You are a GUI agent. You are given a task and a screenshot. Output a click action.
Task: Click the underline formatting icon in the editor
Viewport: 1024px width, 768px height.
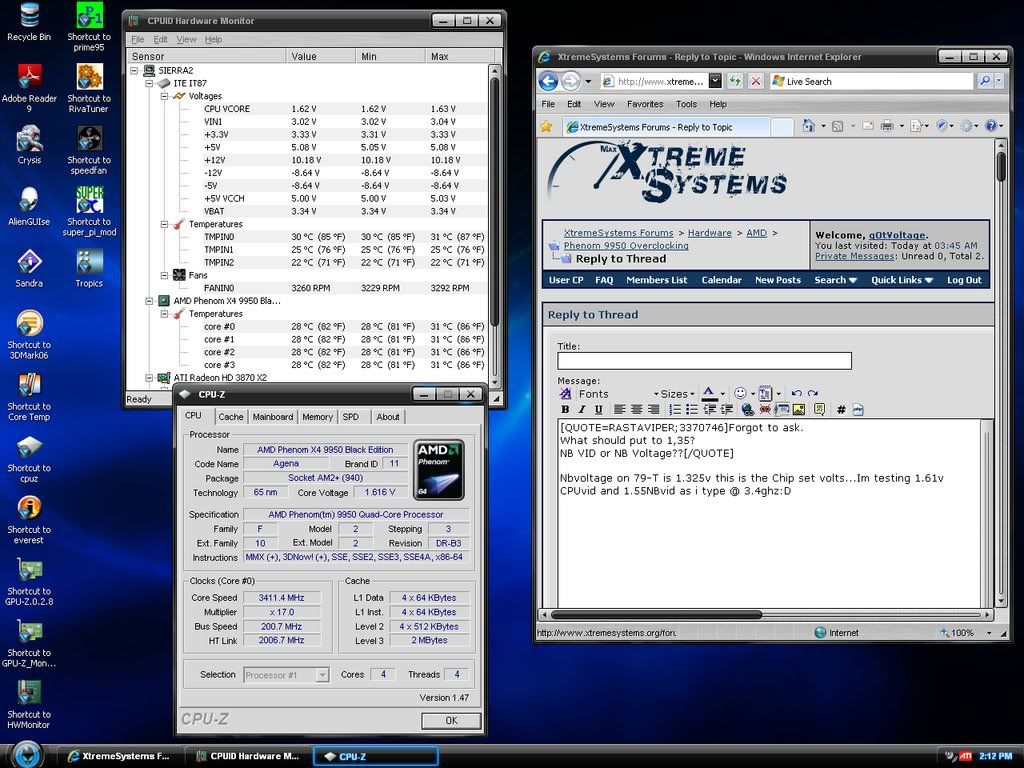point(598,409)
